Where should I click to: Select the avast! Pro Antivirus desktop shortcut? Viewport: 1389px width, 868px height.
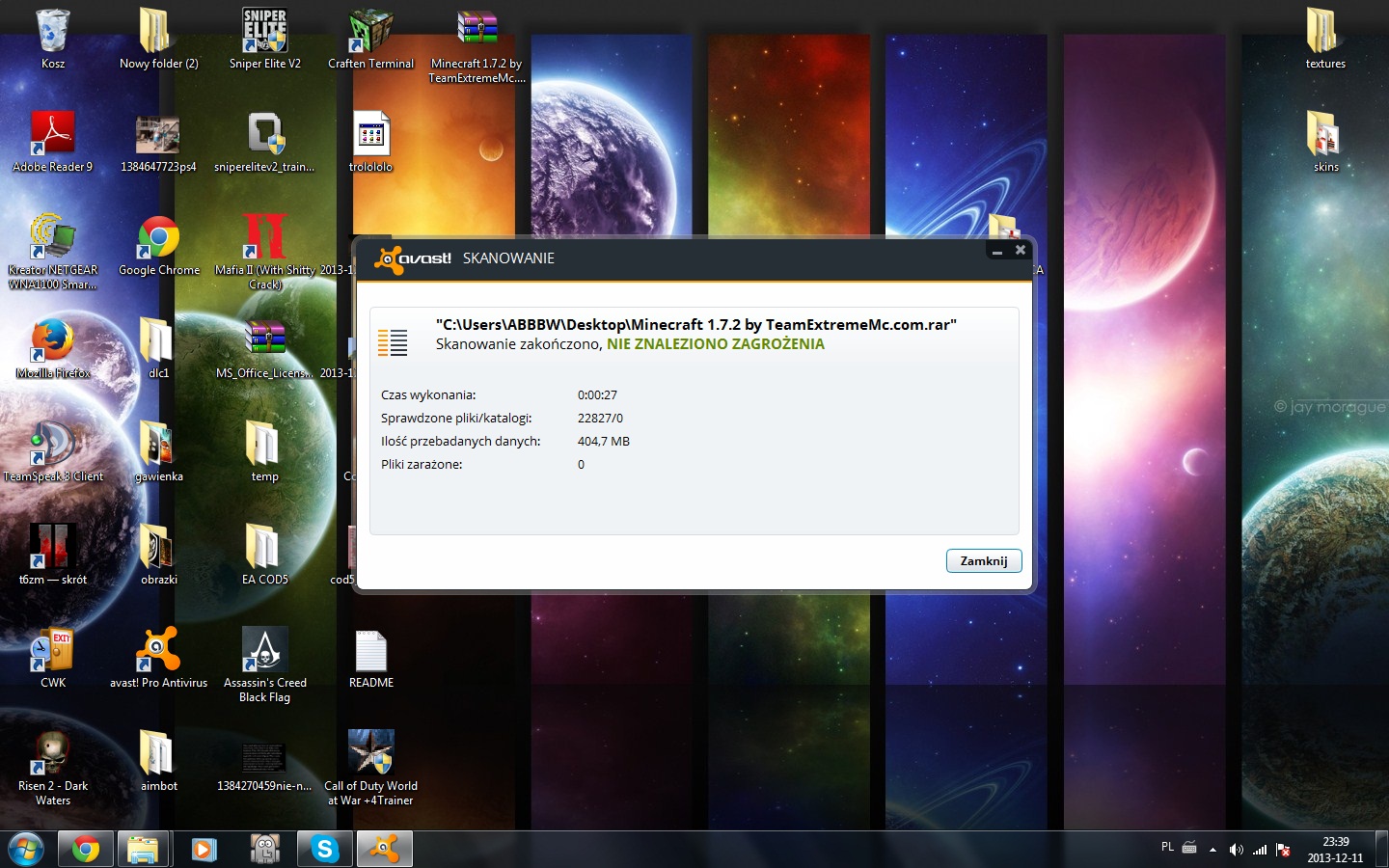[158, 659]
